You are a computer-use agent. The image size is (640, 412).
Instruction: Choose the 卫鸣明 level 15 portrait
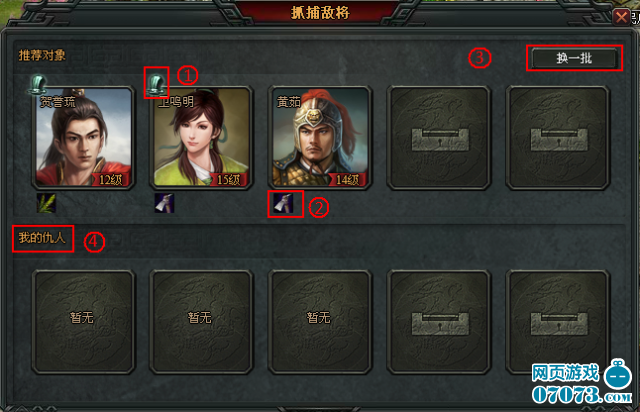pos(202,138)
